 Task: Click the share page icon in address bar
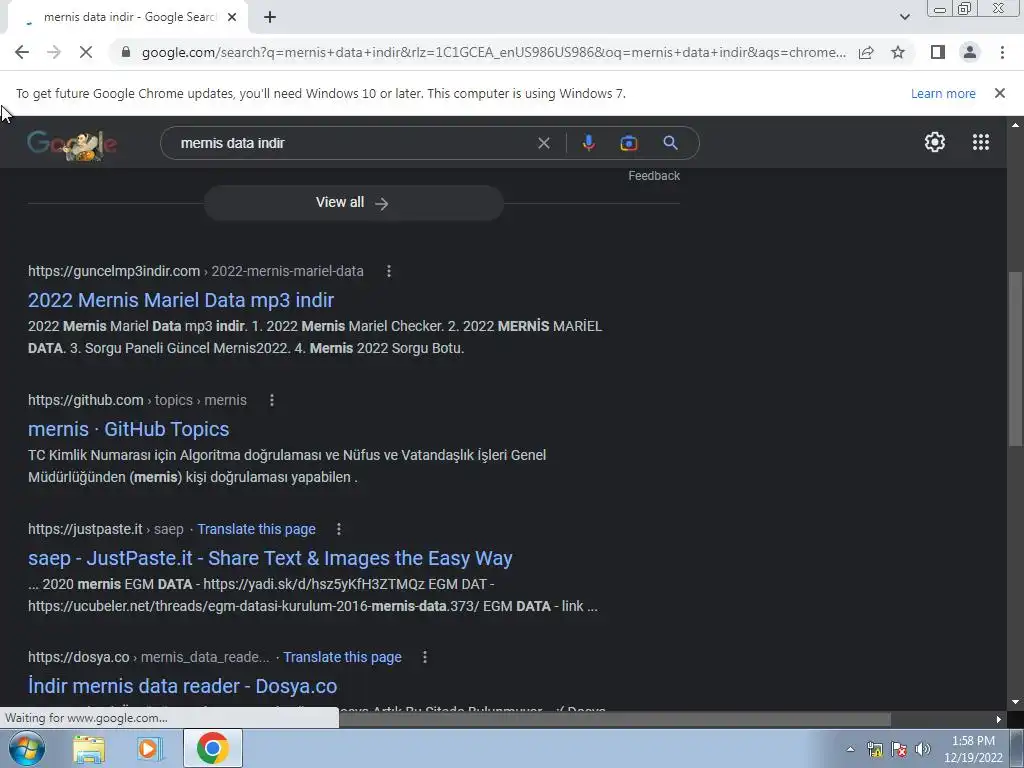[866, 52]
